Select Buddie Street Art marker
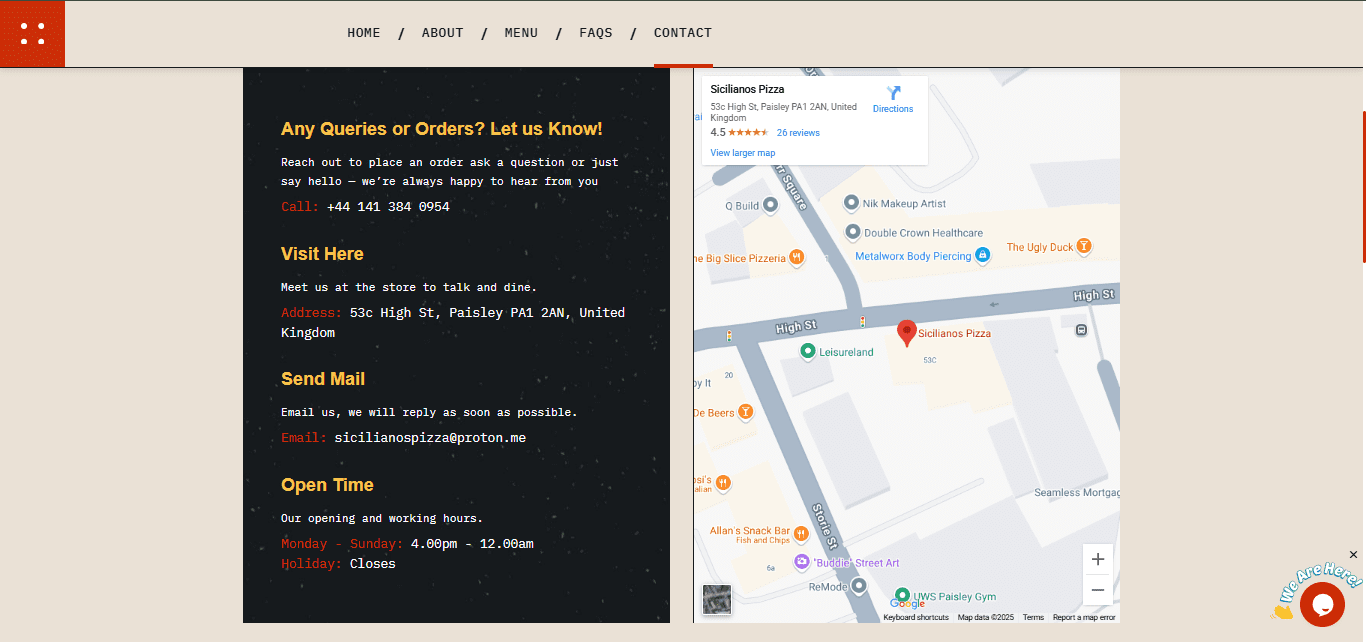 click(801, 563)
